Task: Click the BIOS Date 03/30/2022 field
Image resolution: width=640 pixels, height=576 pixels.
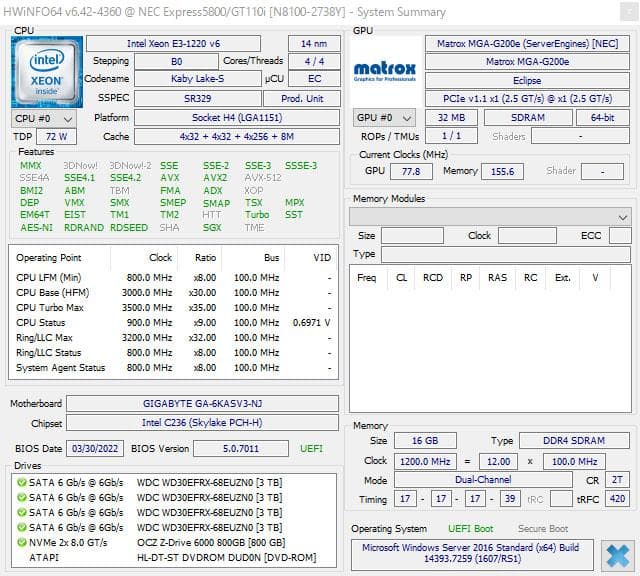Action: tap(95, 449)
